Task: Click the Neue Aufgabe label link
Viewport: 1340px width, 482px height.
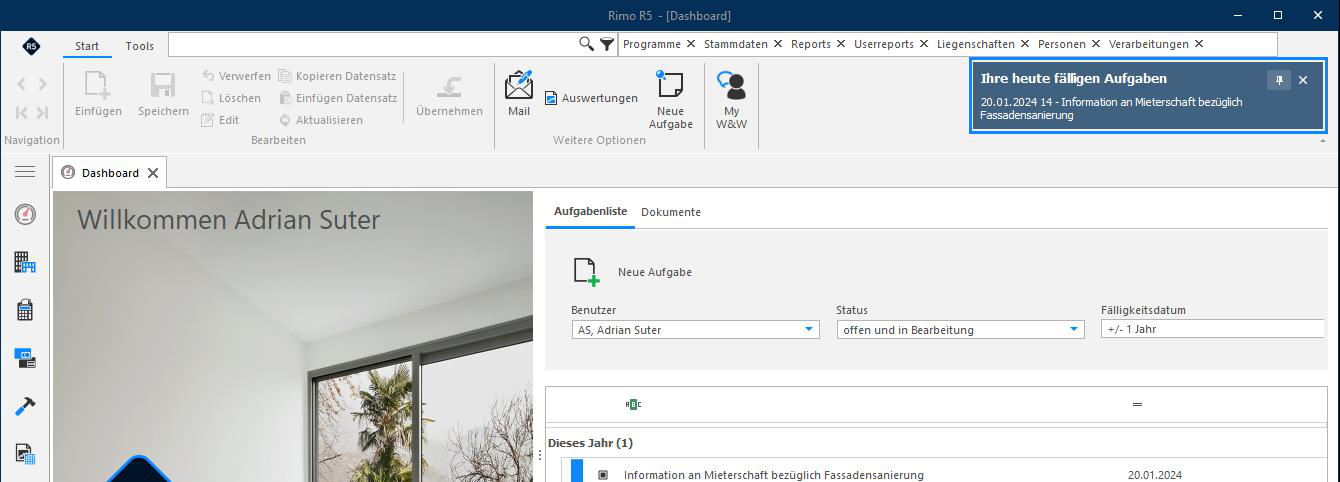Action: [655, 272]
